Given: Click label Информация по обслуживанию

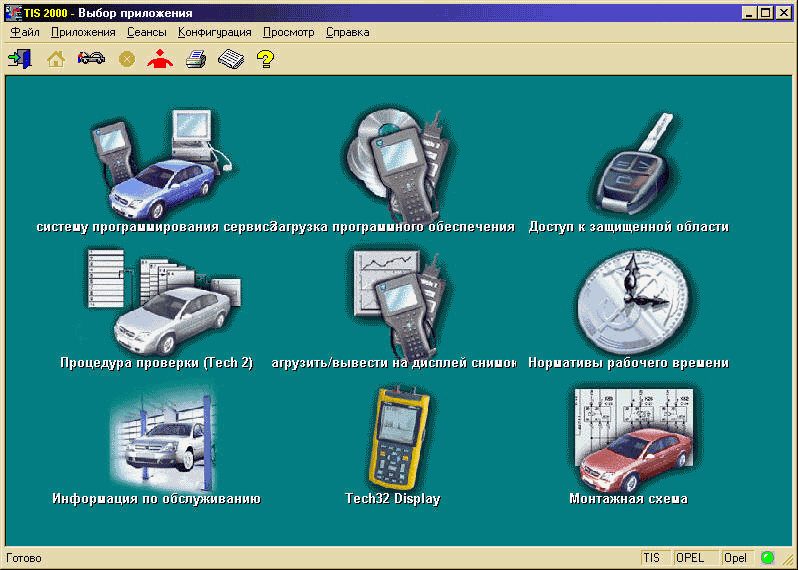Looking at the screenshot, I should coord(157,499).
